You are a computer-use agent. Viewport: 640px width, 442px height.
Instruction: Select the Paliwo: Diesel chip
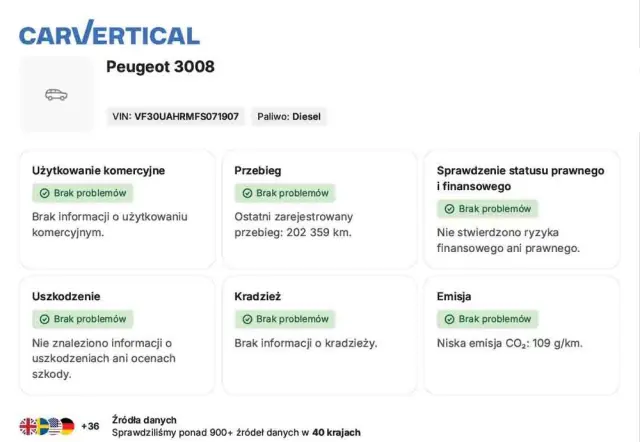click(289, 117)
